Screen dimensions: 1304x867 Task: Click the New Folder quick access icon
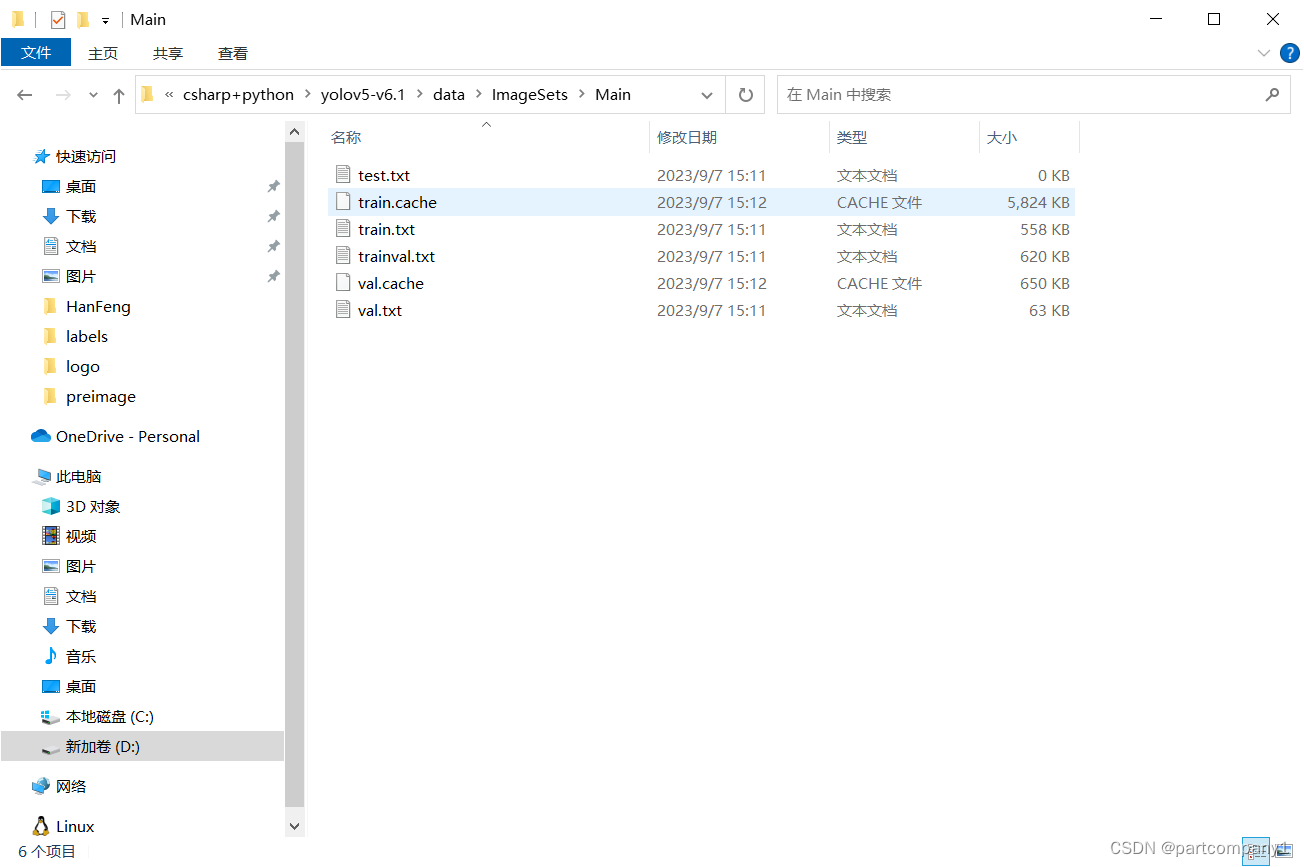coord(83,19)
